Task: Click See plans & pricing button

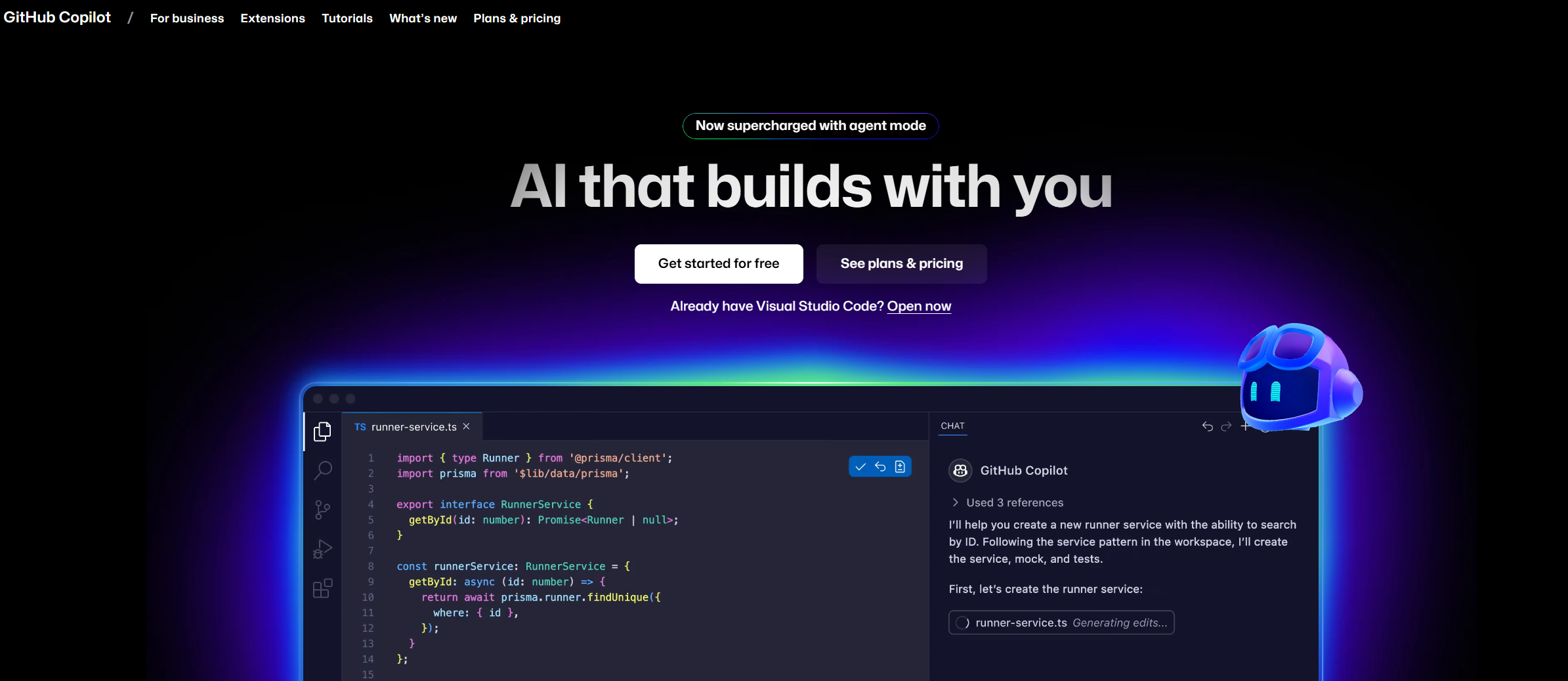Action: click(x=902, y=264)
